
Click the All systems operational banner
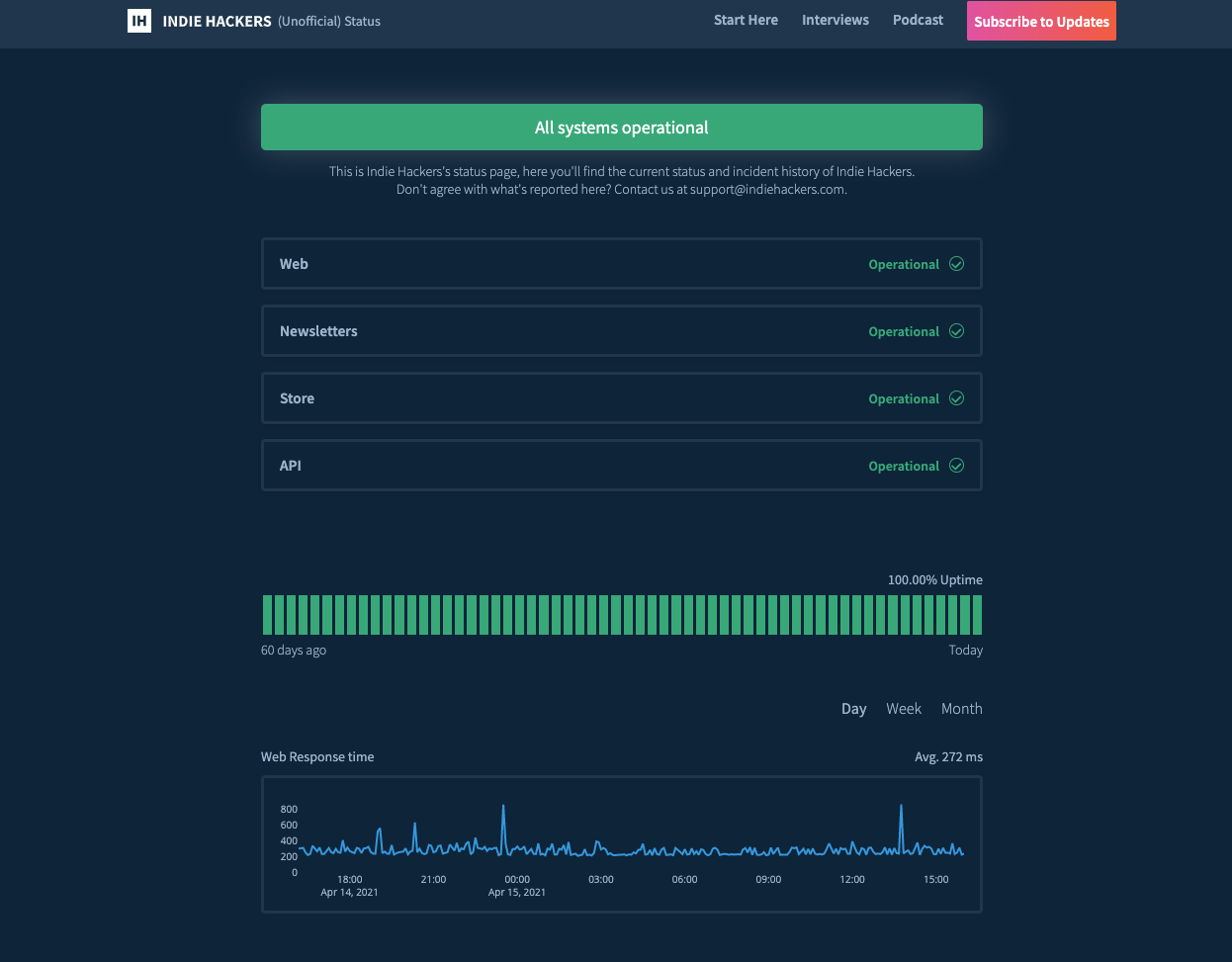click(x=622, y=127)
